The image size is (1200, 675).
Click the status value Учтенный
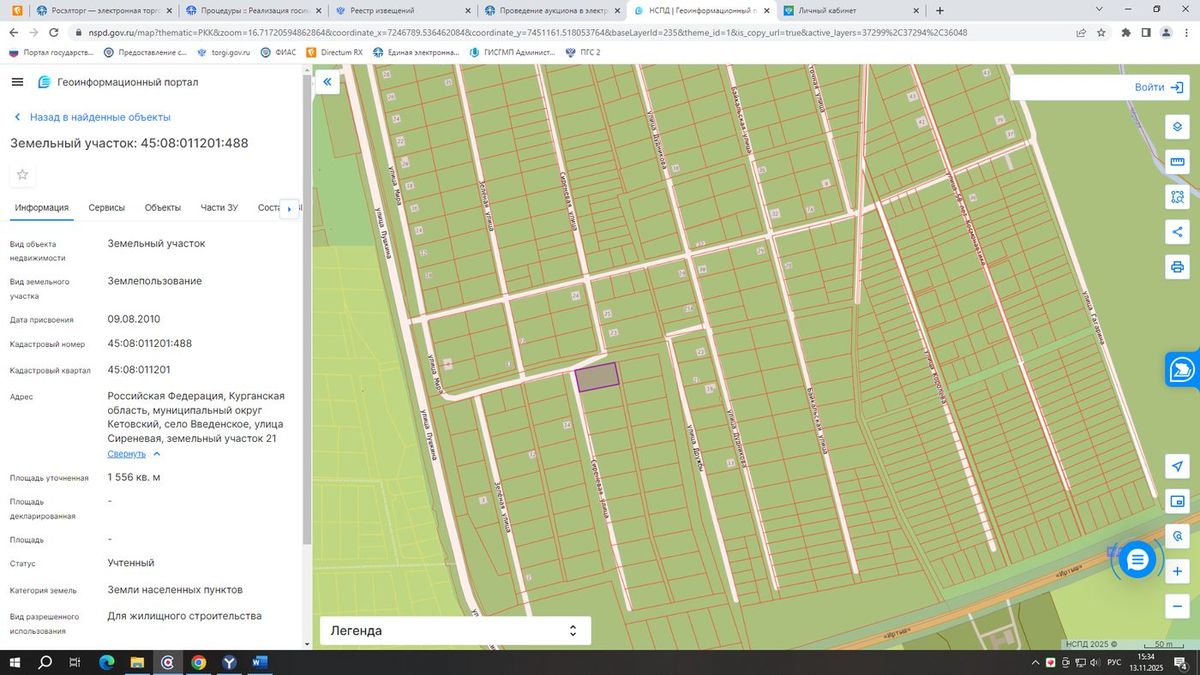[131, 563]
